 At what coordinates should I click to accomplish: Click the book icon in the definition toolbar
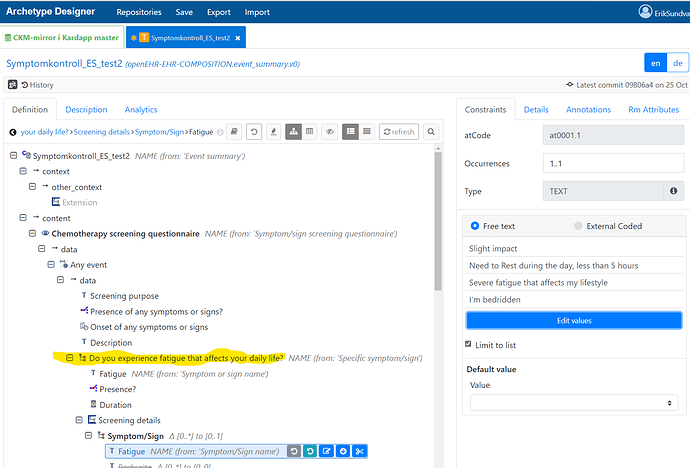234,132
